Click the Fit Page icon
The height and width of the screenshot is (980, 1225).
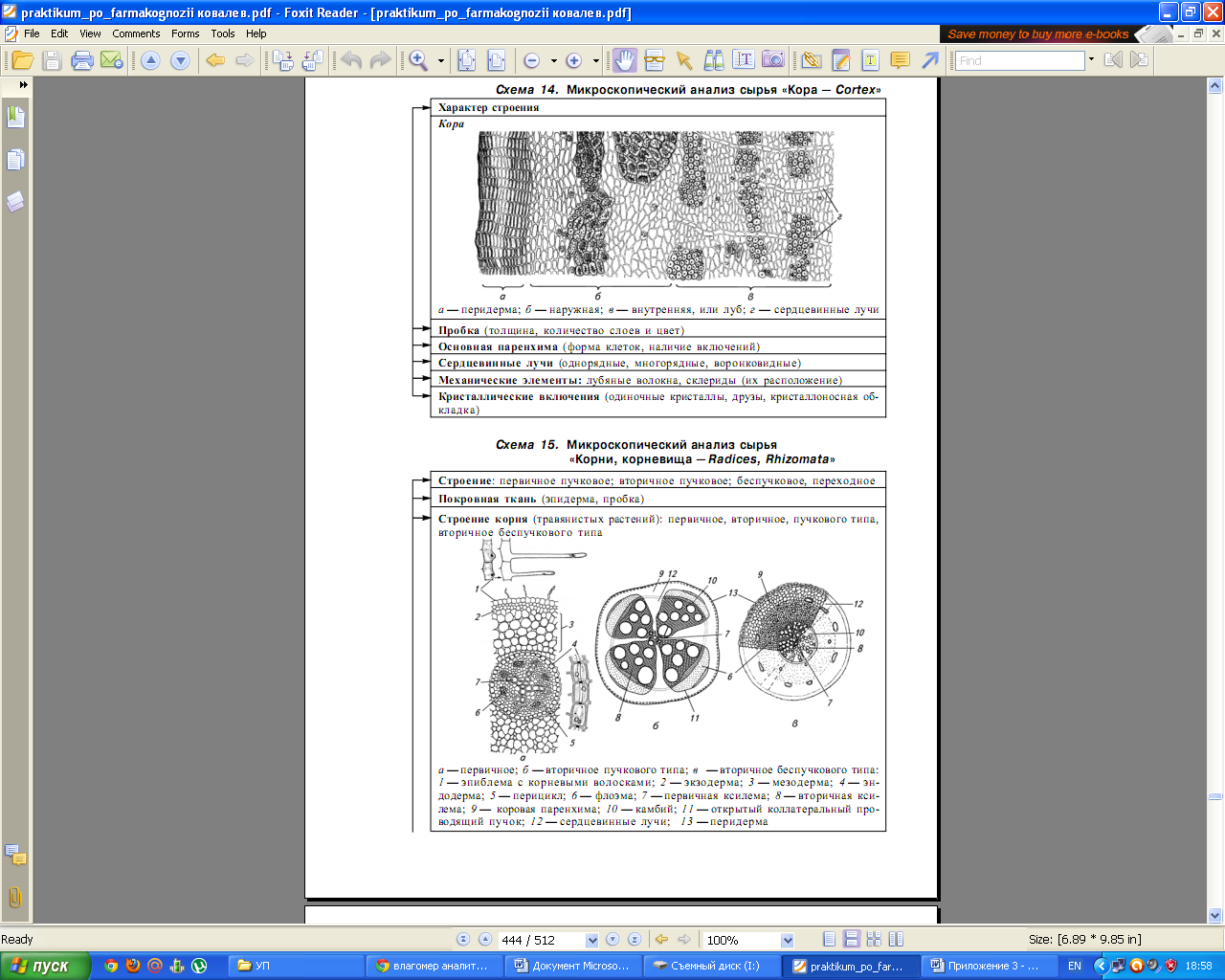click(x=466, y=60)
